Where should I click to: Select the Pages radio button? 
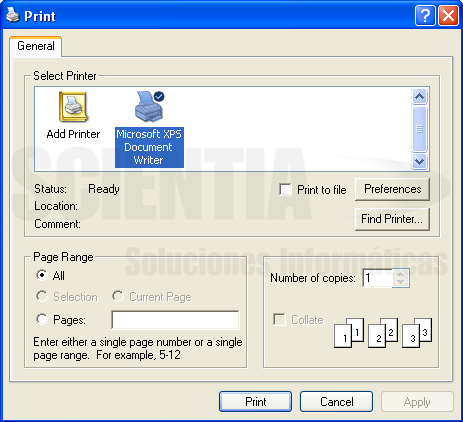tap(42, 319)
